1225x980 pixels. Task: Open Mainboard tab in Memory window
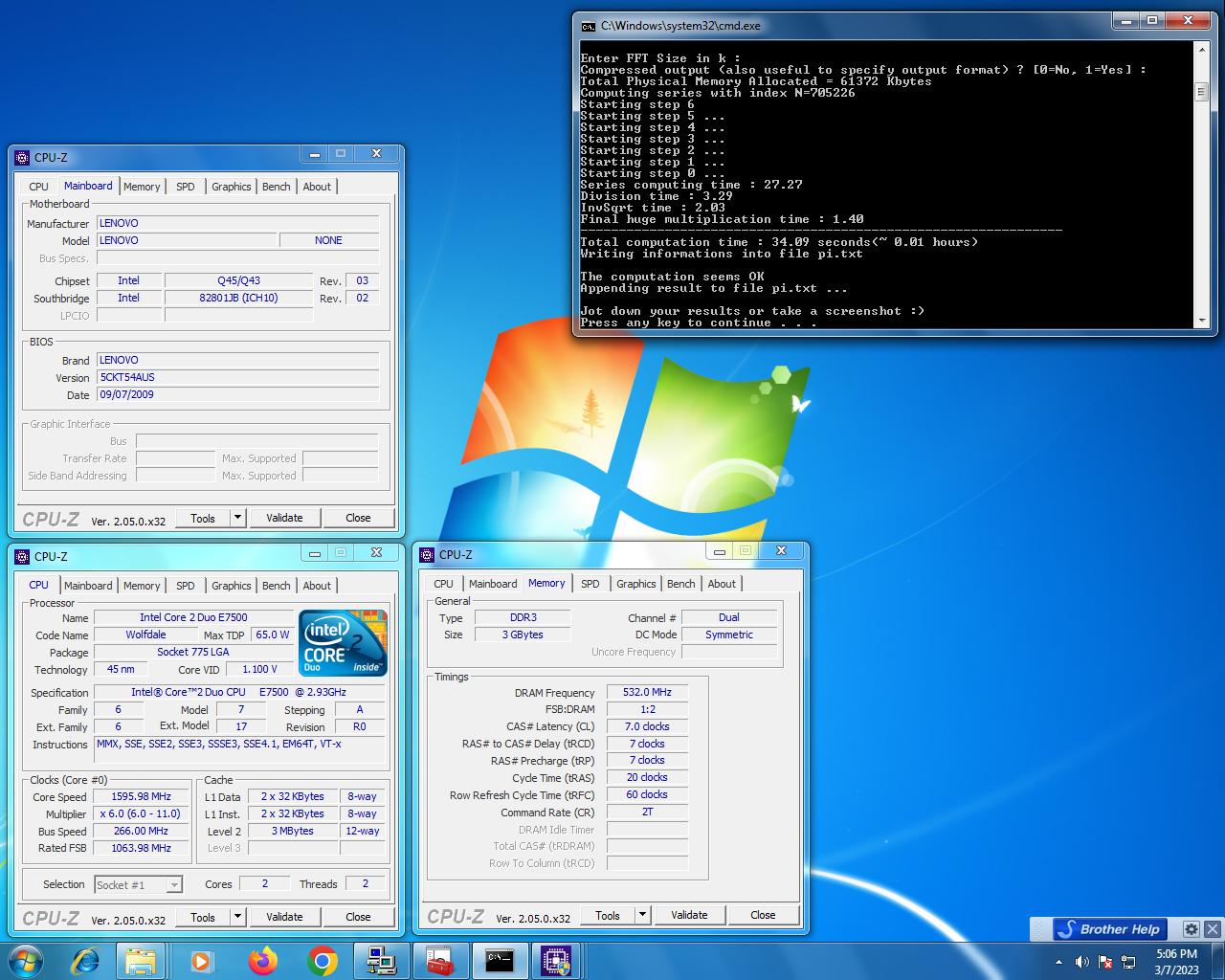493,584
